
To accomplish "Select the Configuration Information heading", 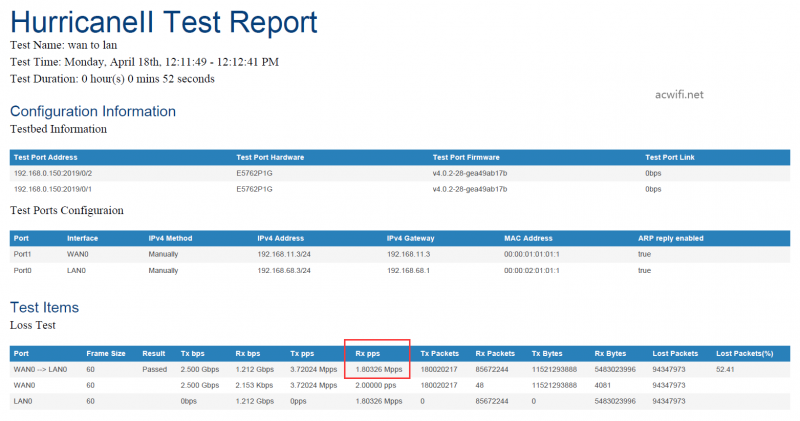I will pos(93,111).
